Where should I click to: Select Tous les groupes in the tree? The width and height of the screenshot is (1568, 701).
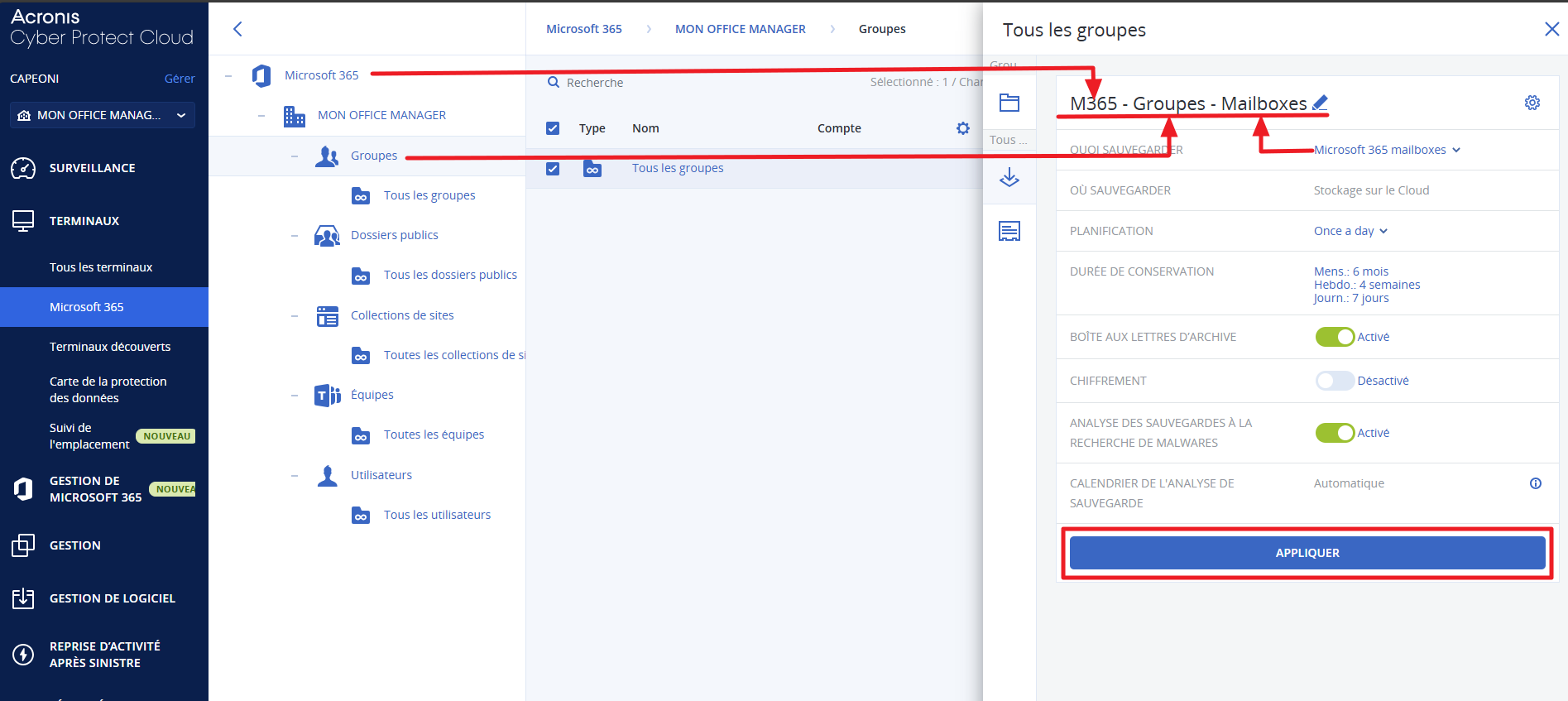[x=429, y=195]
